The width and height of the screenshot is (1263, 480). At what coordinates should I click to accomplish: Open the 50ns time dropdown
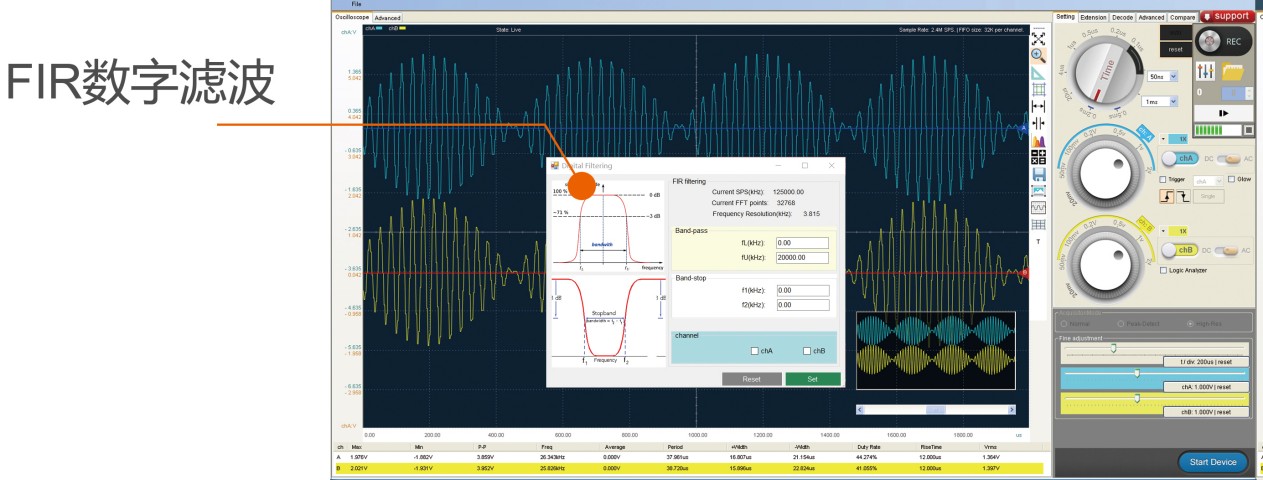click(x=1162, y=76)
